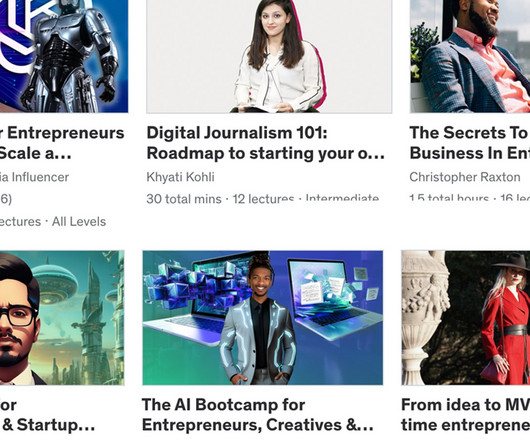Open the Digital Journalism 101 course thumbnail
Image resolution: width=530 pixels, height=442 pixels.
point(269,56)
